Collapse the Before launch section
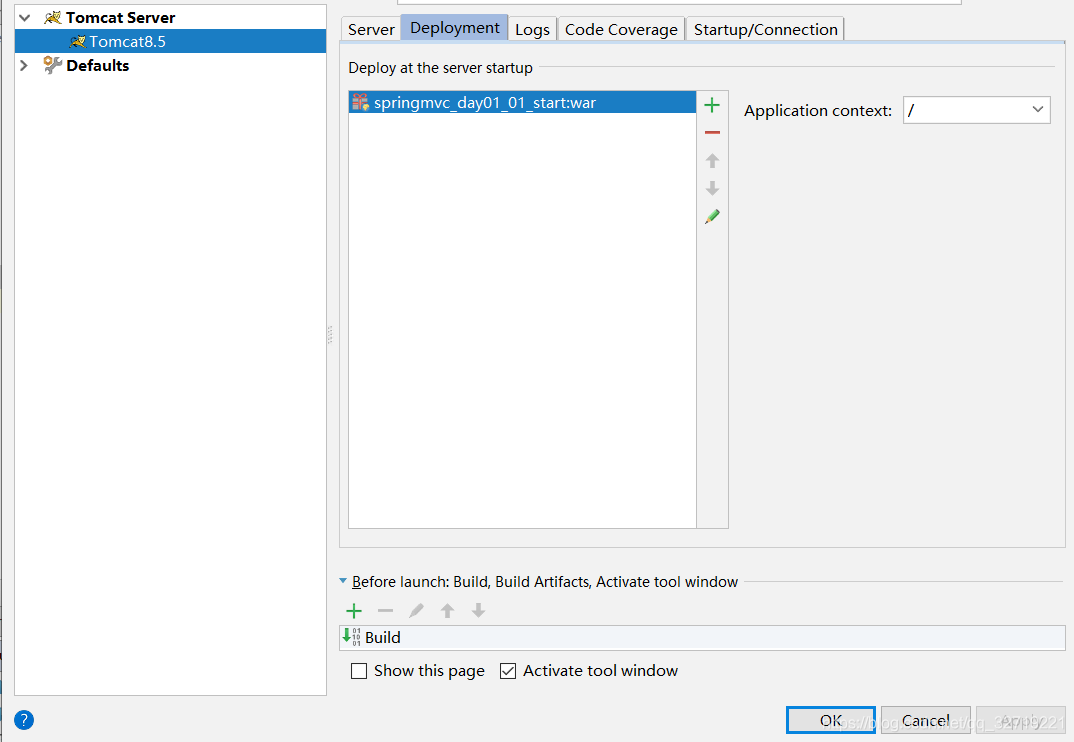Image resolution: width=1074 pixels, height=742 pixels. pyautogui.click(x=343, y=581)
